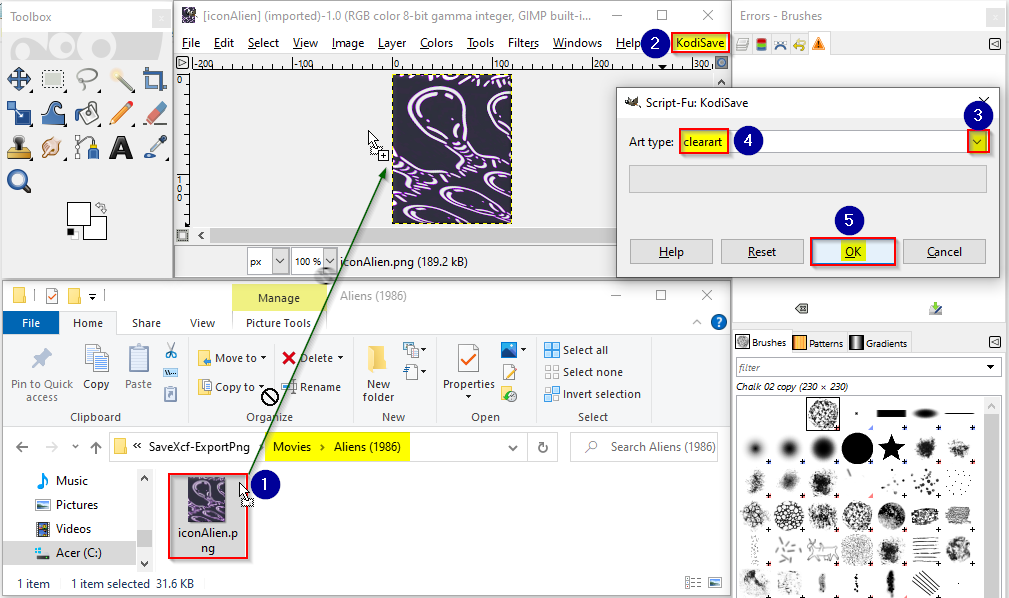Click the Errors warning triangle tab icon

[818, 44]
